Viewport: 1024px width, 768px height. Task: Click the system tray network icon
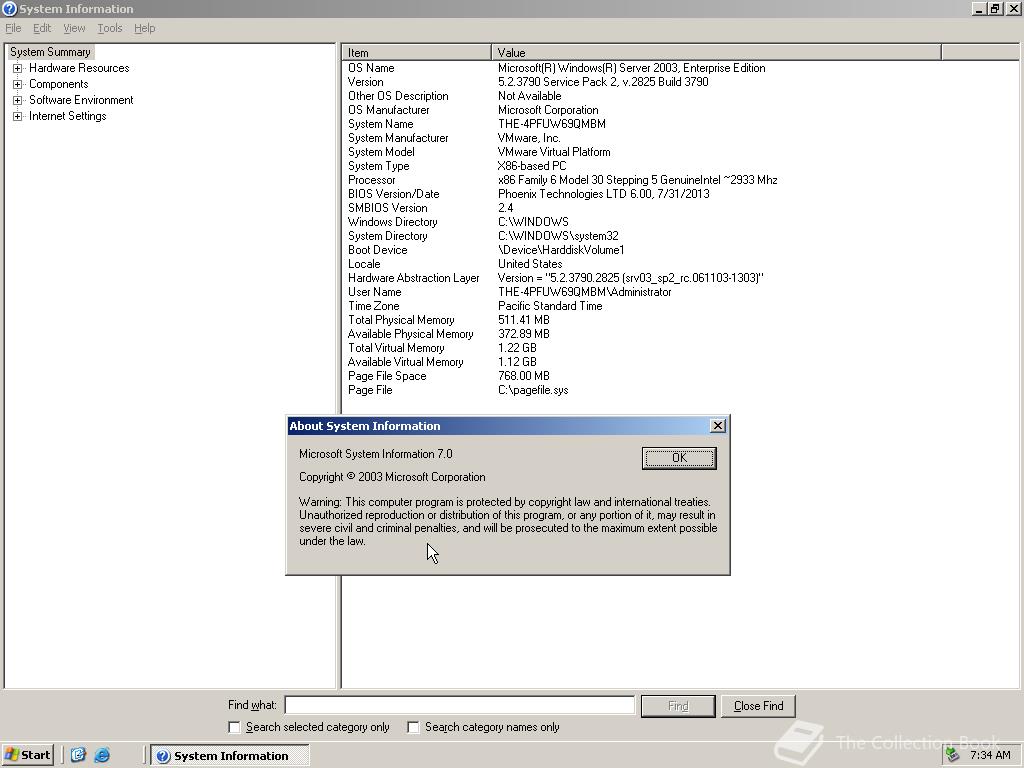coord(952,755)
